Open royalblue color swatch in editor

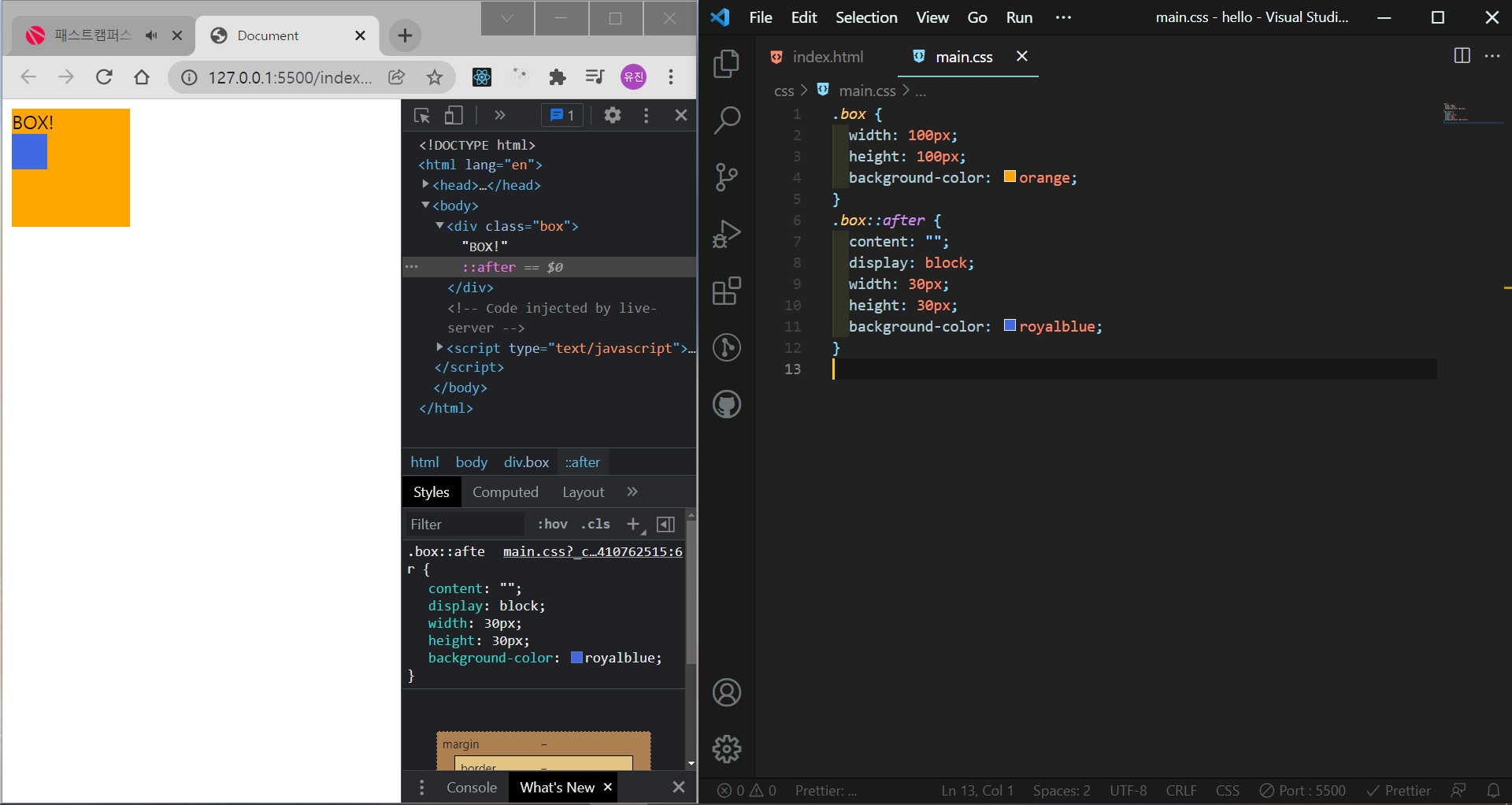point(1010,325)
